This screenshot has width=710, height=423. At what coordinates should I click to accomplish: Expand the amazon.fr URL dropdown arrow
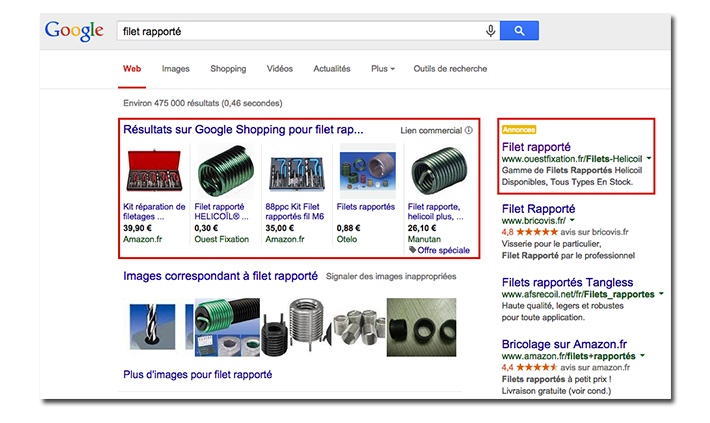tap(643, 356)
